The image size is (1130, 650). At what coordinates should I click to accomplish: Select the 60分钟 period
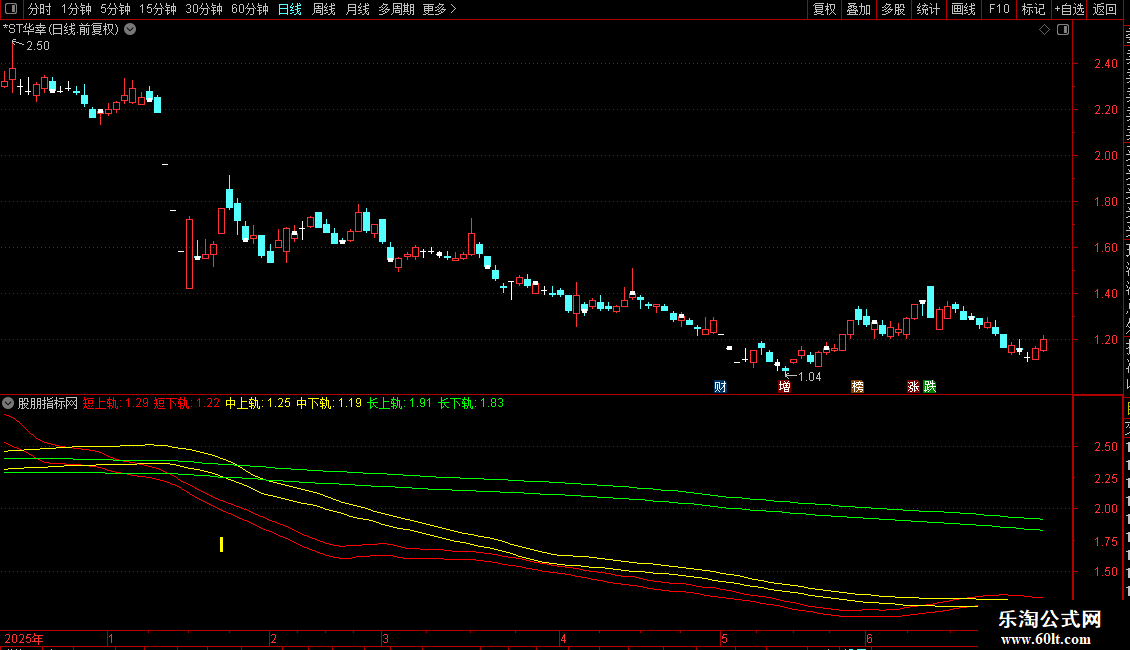249,9
